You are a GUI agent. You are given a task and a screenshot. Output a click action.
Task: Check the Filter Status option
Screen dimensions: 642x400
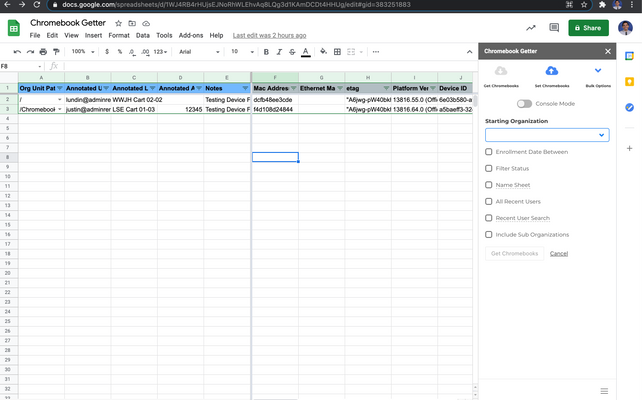[x=489, y=168]
